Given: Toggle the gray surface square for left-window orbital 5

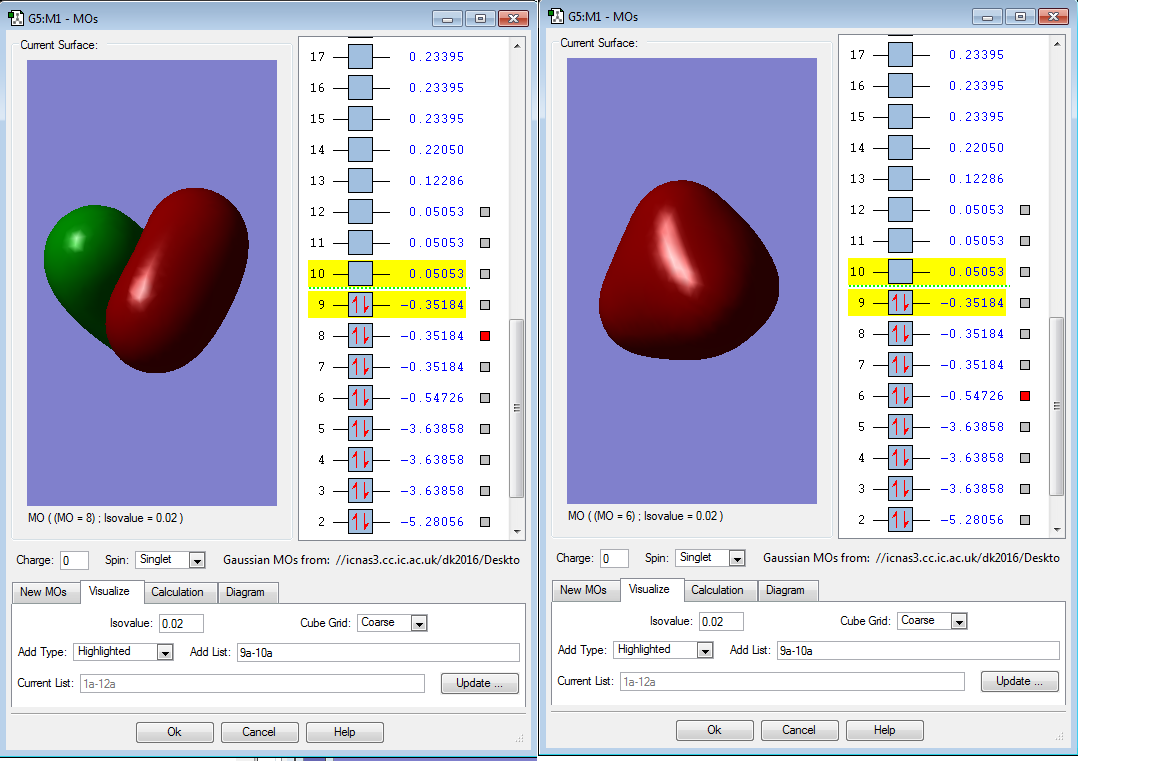Looking at the screenshot, I should (485, 429).
